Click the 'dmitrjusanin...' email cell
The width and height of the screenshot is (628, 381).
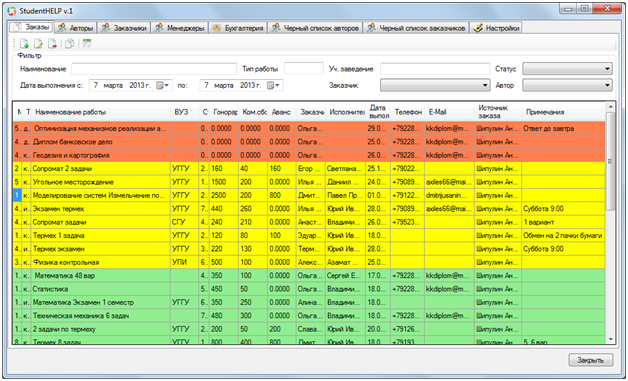tap(449, 196)
